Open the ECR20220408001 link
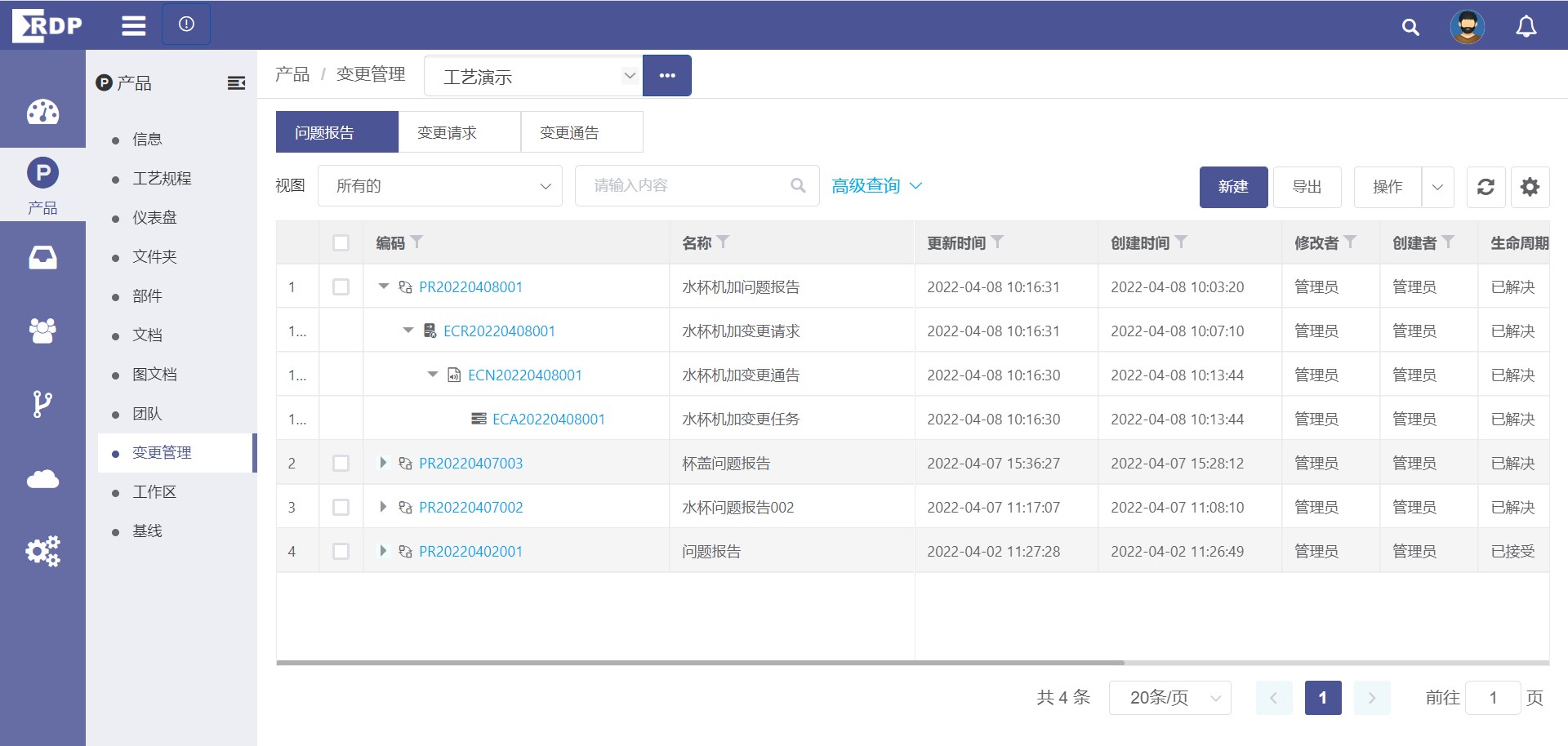The width and height of the screenshot is (1568, 746). pos(499,331)
